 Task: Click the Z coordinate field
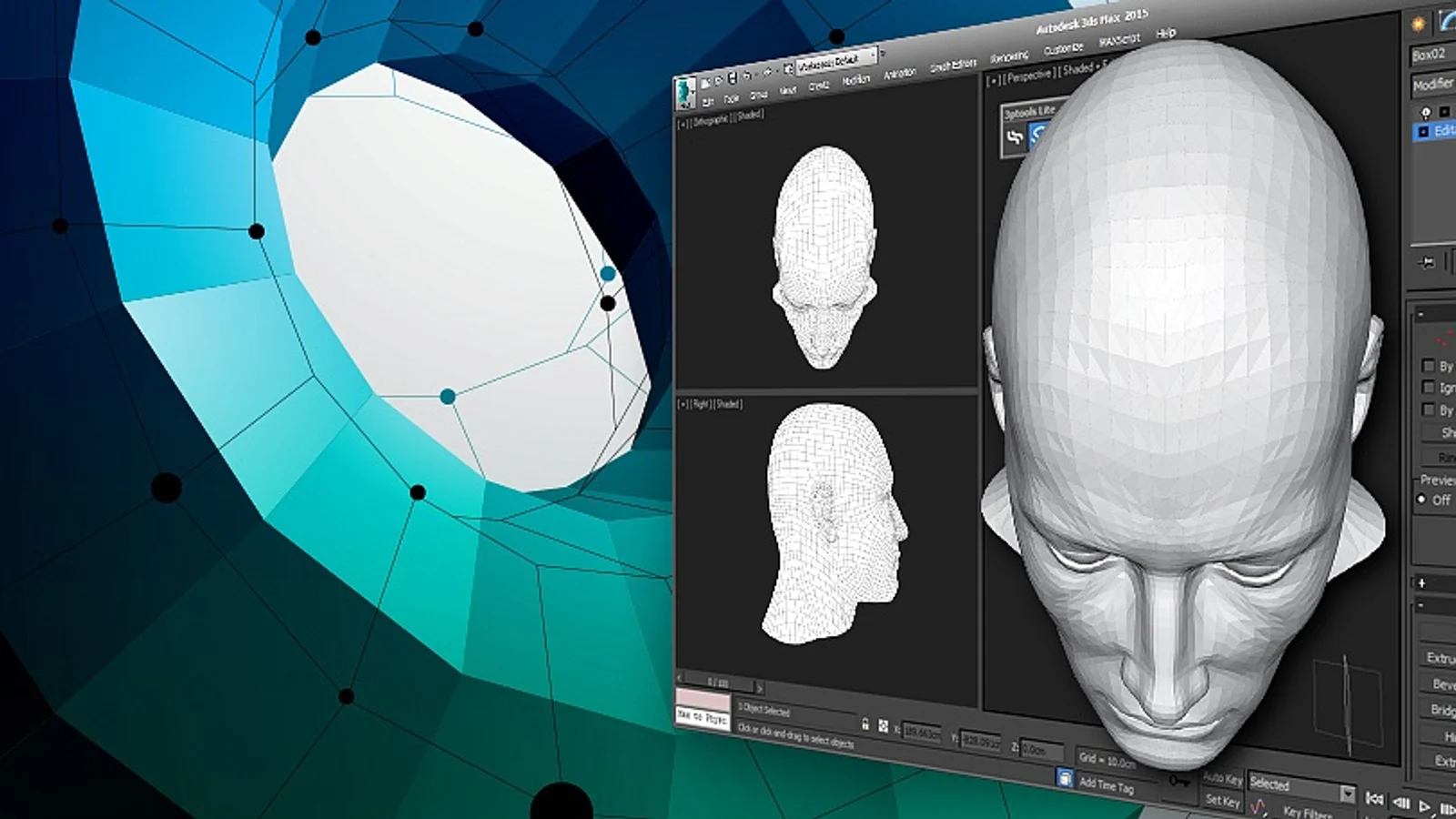pyautogui.click(x=1040, y=751)
